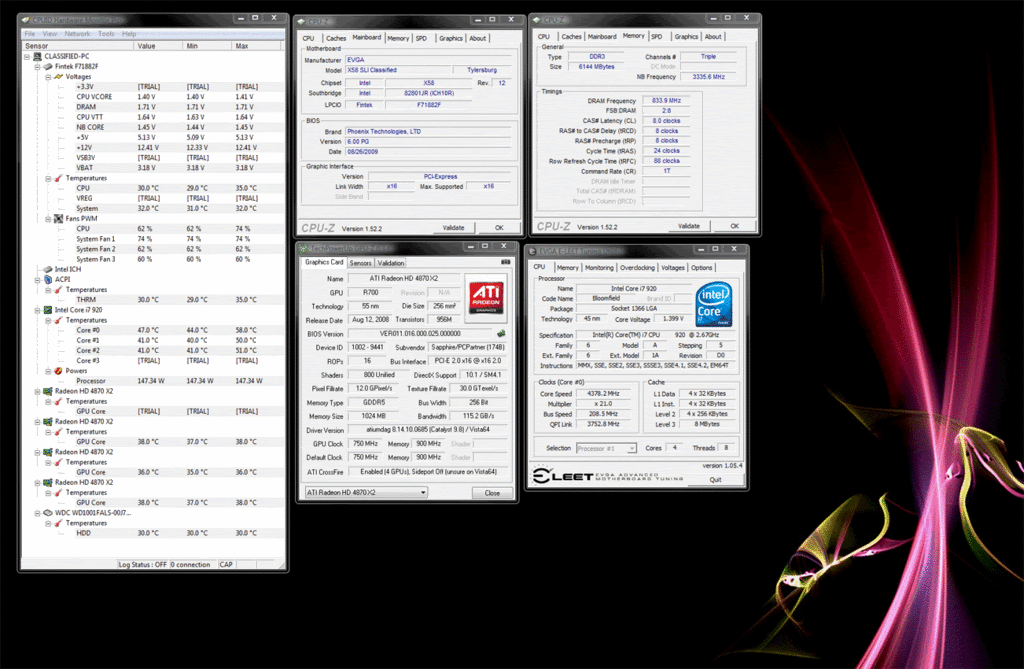Open the GPU selection dropdown in GPU-Z

click(423, 493)
